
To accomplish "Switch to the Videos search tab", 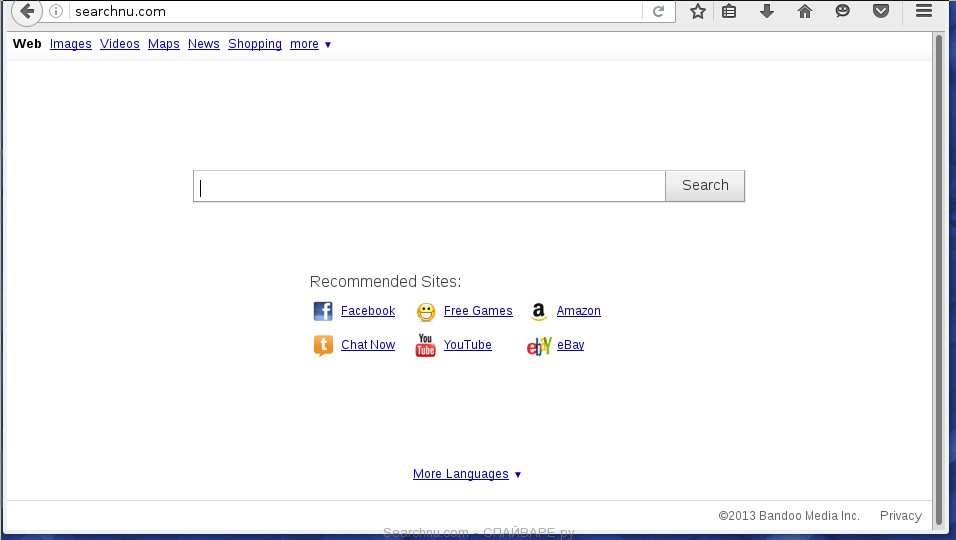I will (x=120, y=44).
